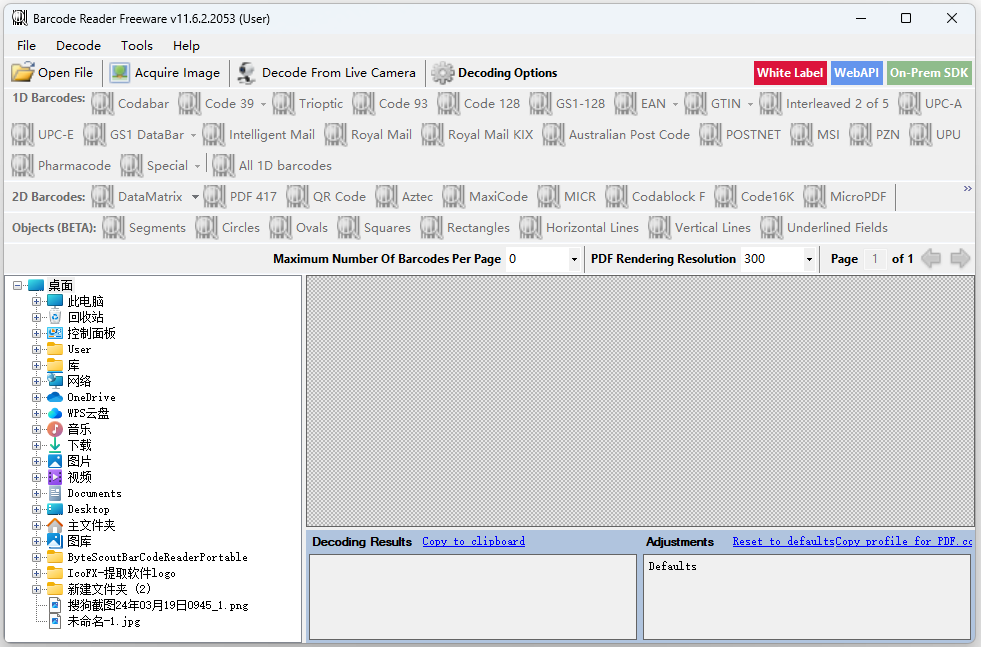Click Copy profile for PDF link
Viewport: 981px width, 647px height.
click(903, 541)
